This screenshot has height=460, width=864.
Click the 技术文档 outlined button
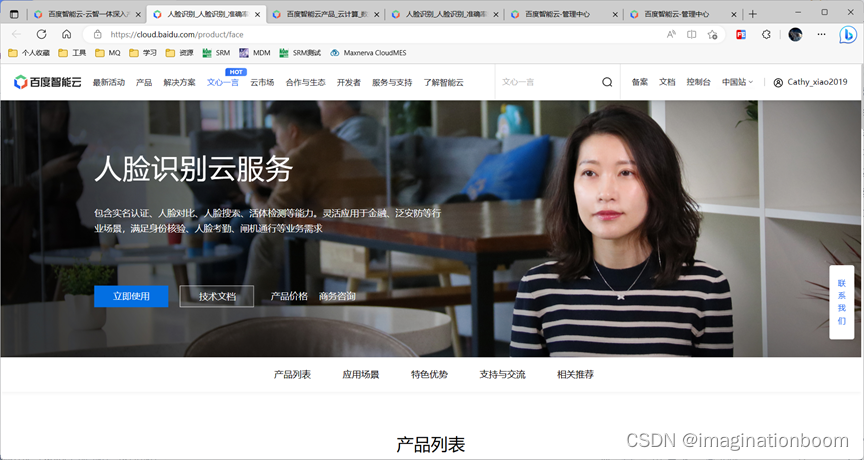pos(217,296)
